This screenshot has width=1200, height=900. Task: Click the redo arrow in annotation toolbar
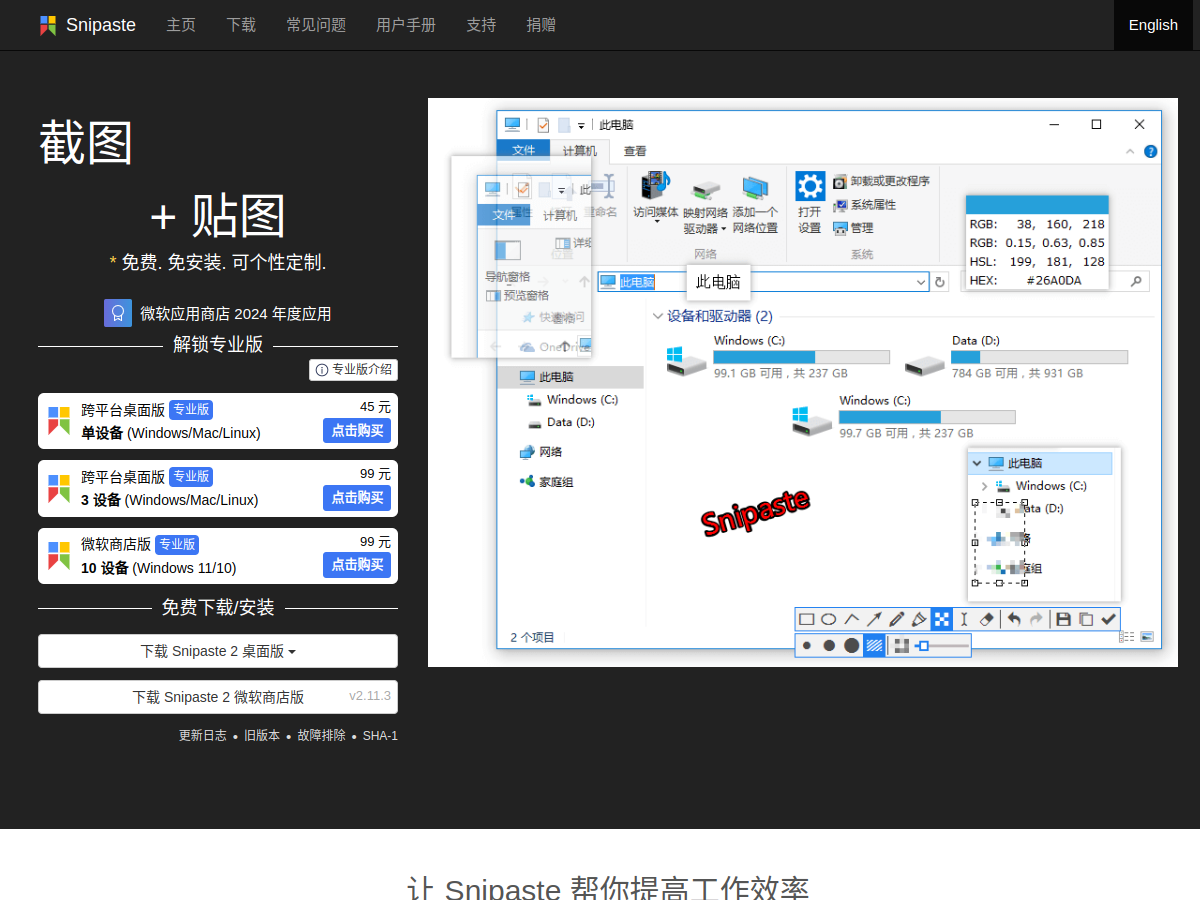pos(1036,619)
